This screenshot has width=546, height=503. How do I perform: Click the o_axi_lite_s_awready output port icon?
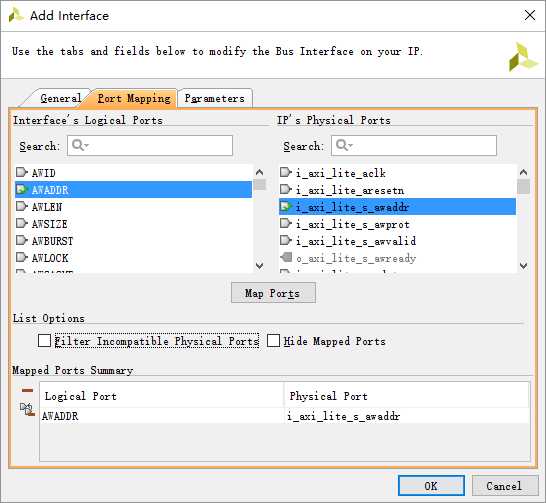tap(286, 258)
